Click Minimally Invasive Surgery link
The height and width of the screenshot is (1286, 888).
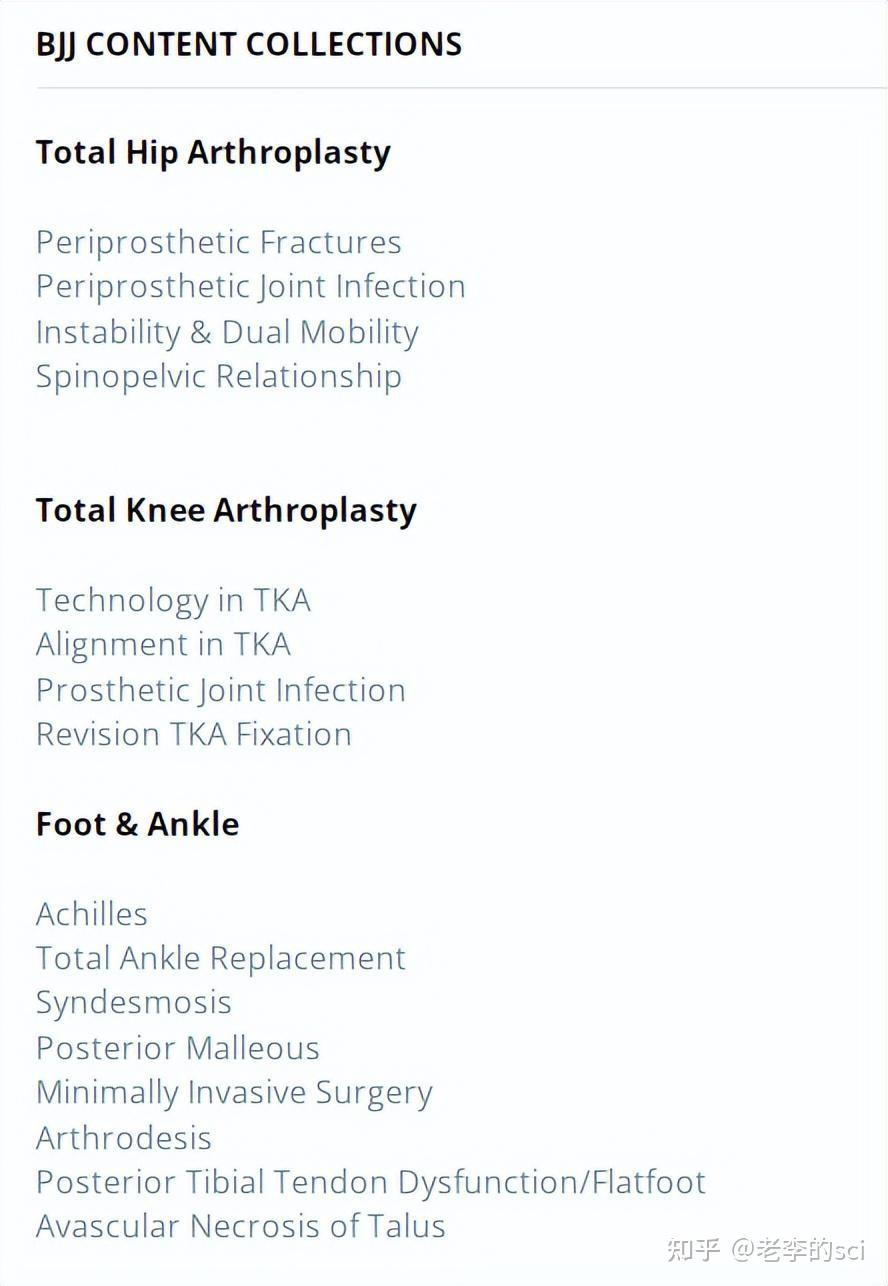click(234, 1093)
